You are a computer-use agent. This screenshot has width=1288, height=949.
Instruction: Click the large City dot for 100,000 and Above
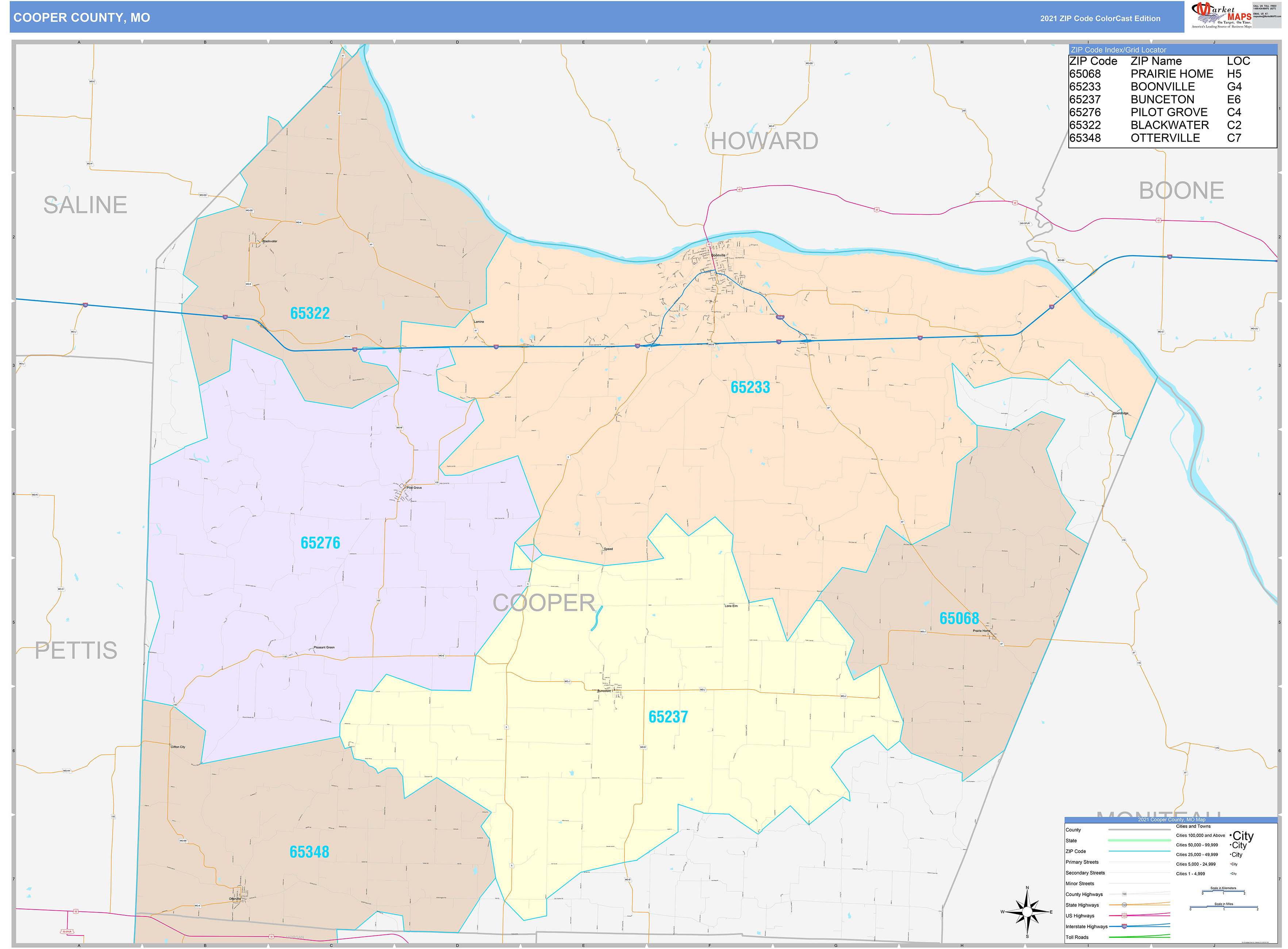[1231, 836]
